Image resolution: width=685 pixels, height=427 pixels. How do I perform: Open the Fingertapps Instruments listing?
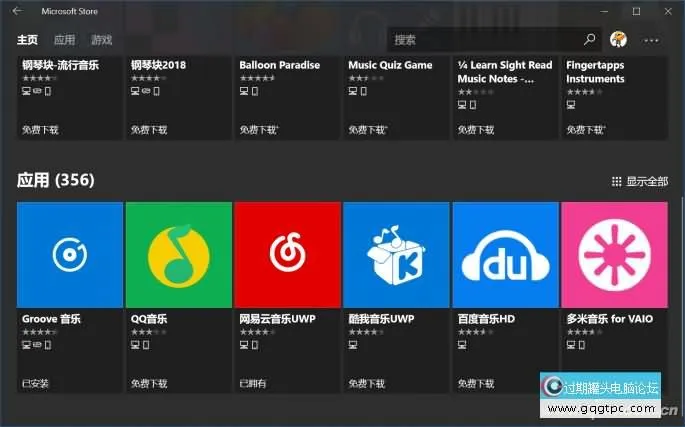595,72
